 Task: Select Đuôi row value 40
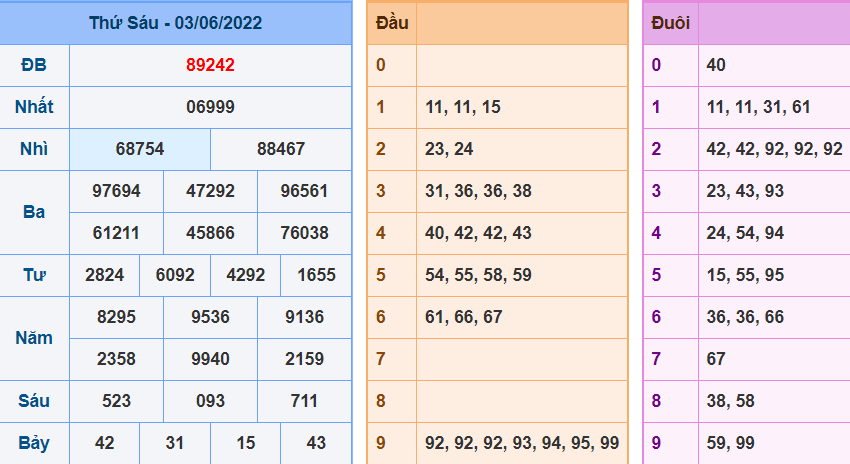716,65
